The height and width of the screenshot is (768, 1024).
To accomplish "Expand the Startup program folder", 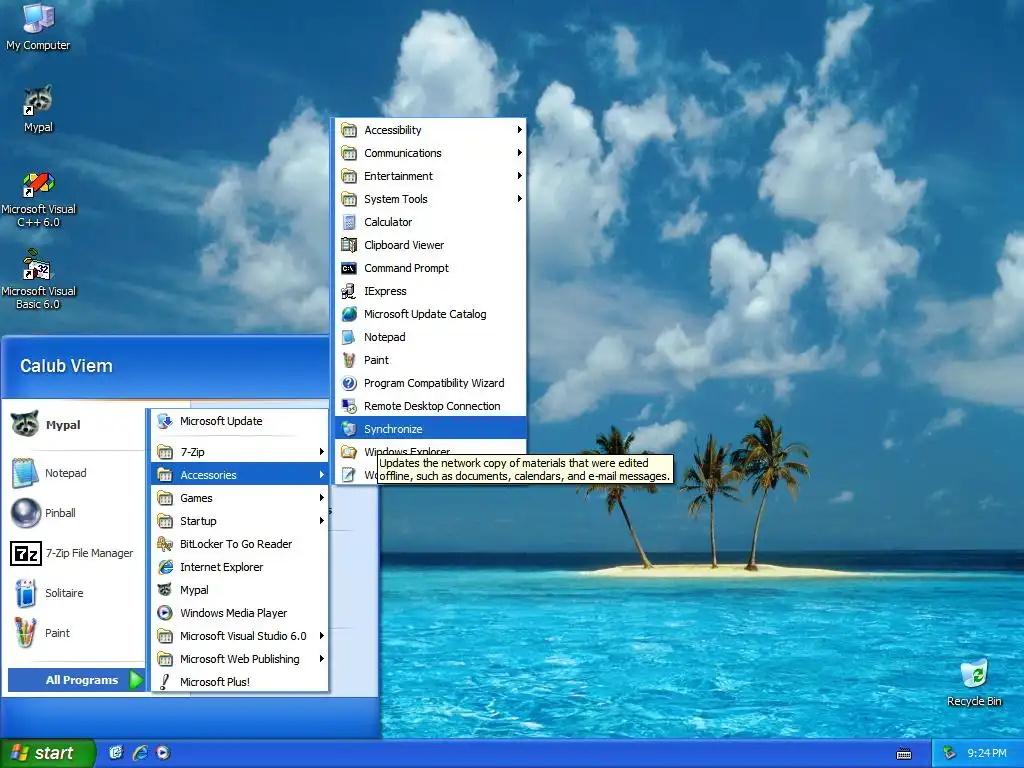I will pos(240,521).
